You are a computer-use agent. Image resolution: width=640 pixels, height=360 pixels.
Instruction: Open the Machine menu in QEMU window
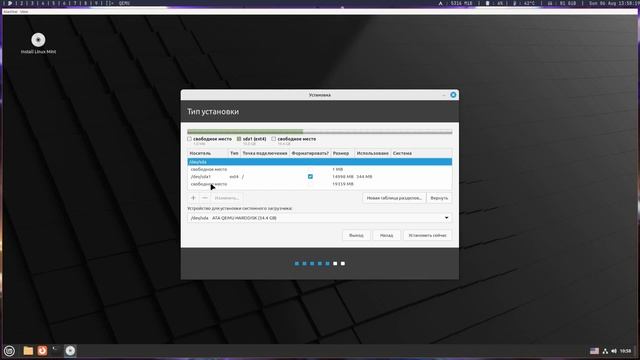point(10,11)
